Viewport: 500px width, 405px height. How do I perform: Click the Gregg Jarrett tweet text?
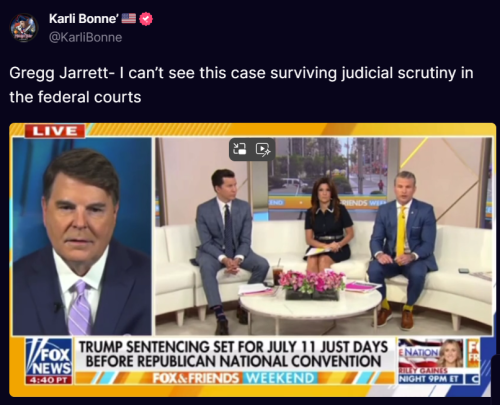241,85
